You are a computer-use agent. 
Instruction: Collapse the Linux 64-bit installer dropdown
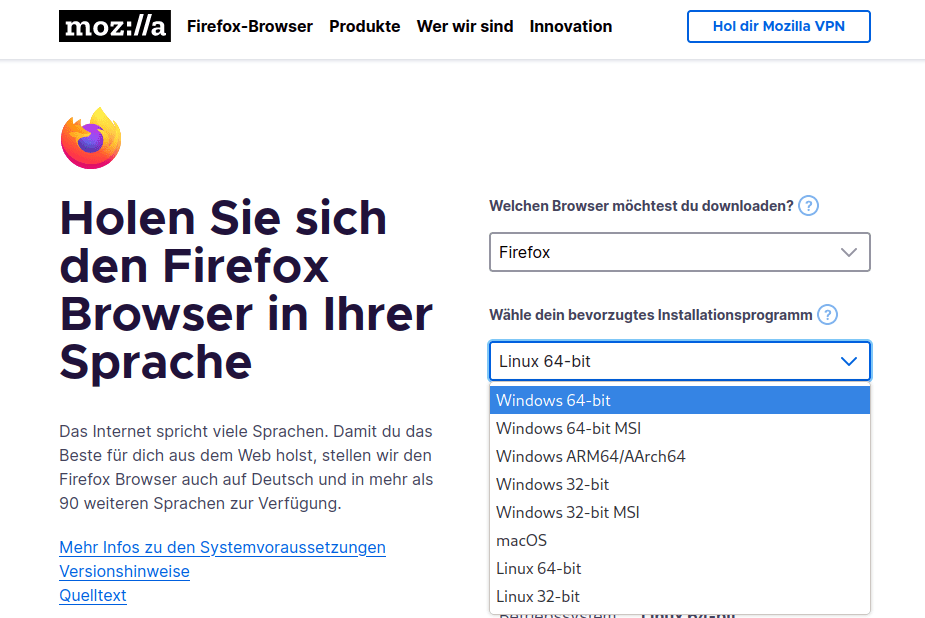tap(680, 361)
